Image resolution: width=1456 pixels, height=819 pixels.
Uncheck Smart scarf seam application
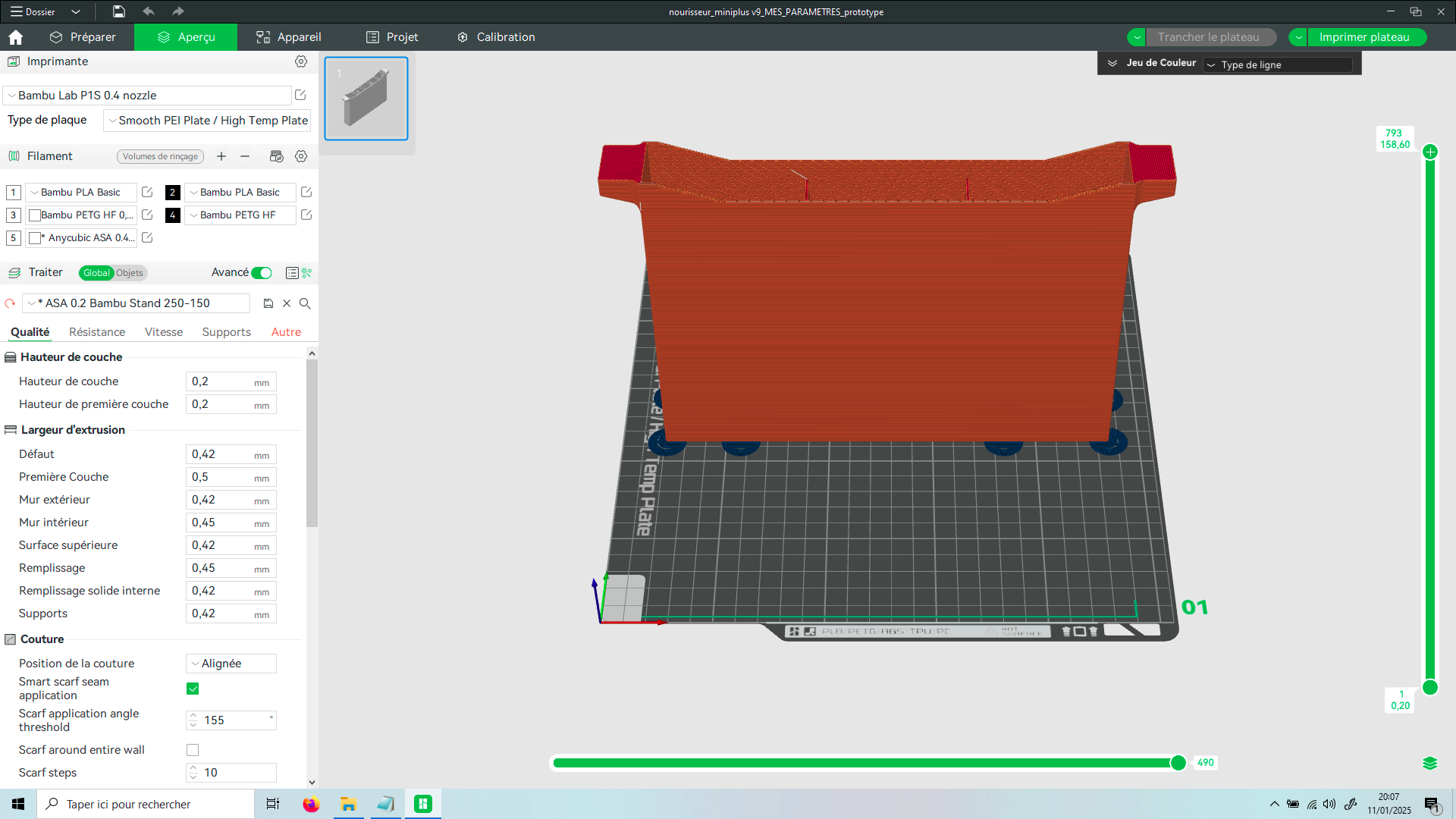193,689
